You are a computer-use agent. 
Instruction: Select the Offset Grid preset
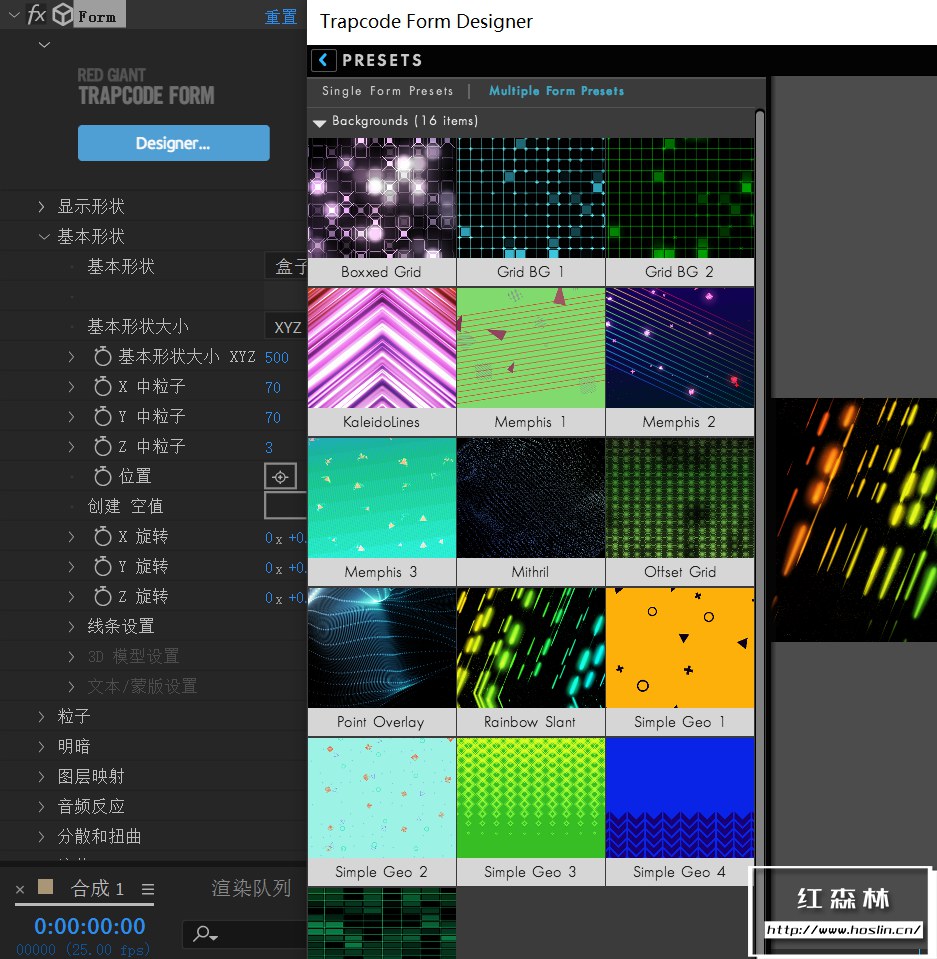pyautogui.click(x=680, y=511)
